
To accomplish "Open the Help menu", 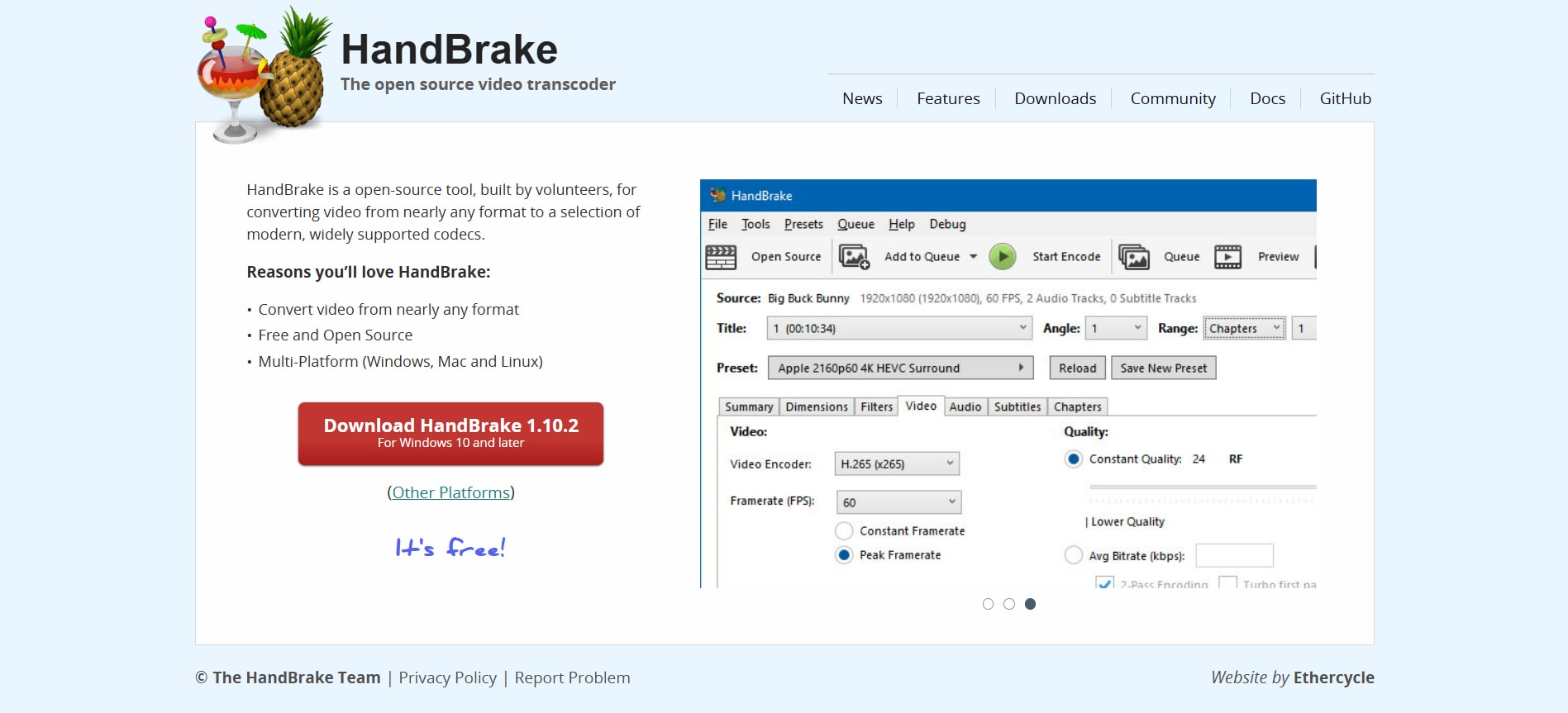I will coord(902,224).
